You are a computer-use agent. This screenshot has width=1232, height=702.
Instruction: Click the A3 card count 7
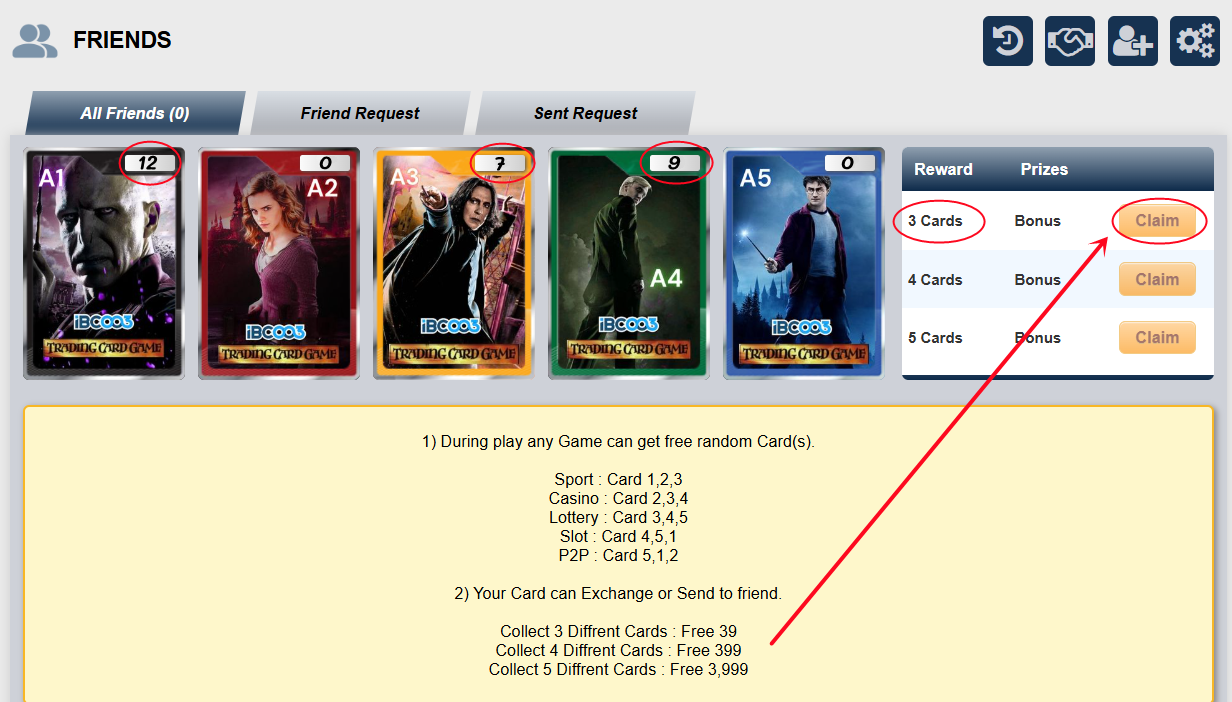coord(500,163)
